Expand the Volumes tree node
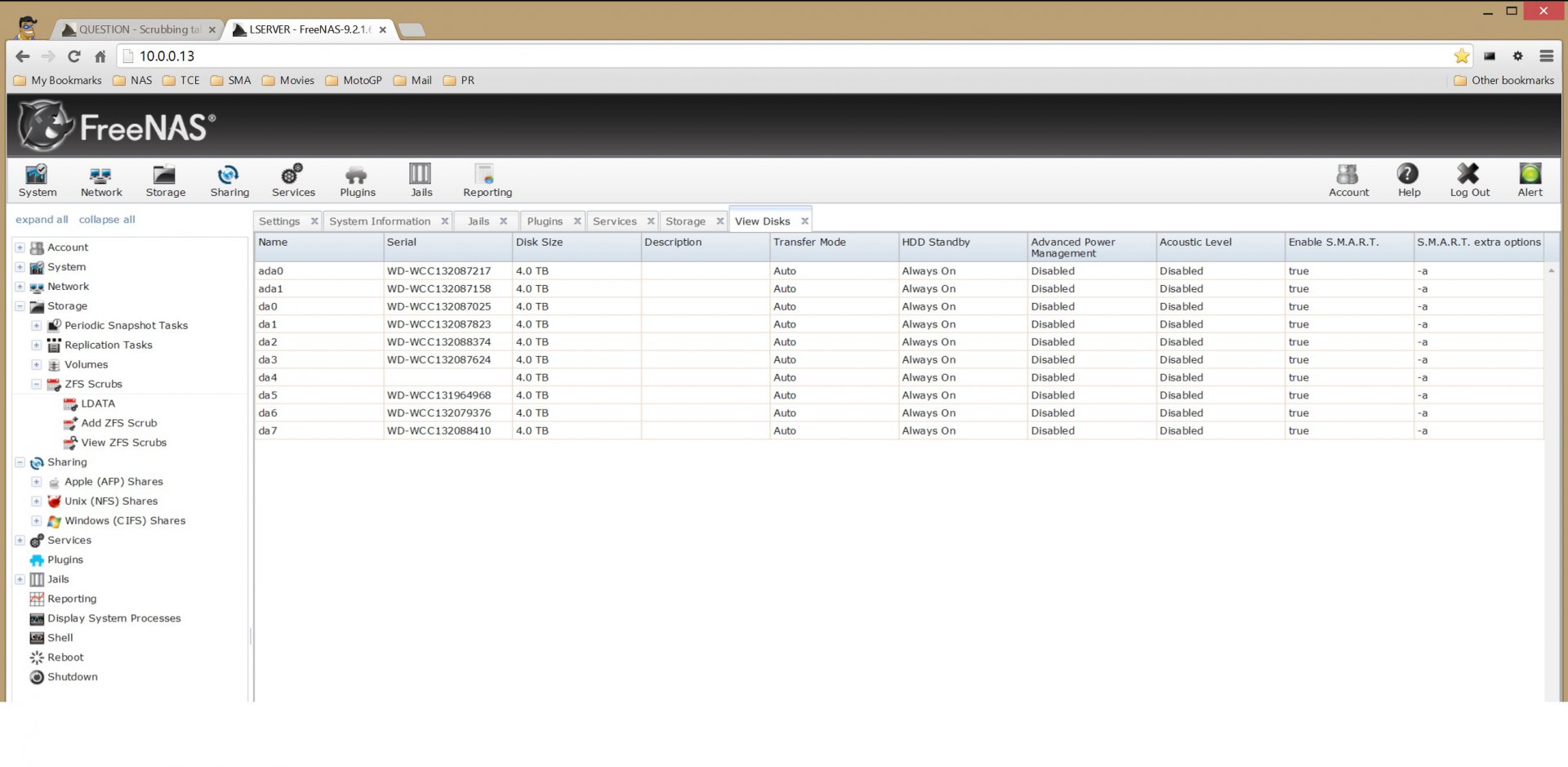The width and height of the screenshot is (1568, 767). click(37, 365)
